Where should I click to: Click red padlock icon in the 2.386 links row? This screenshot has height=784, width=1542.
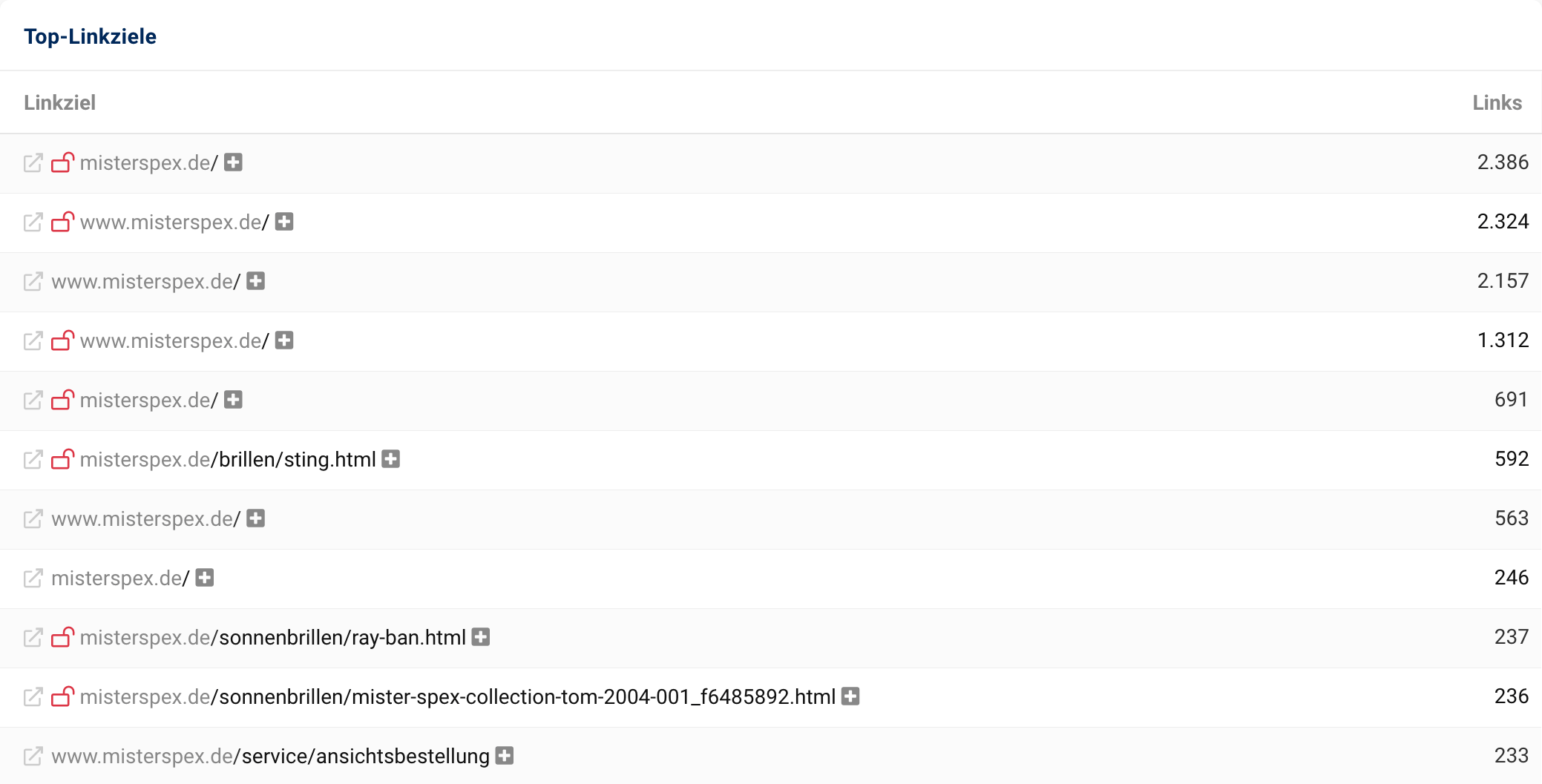63,162
